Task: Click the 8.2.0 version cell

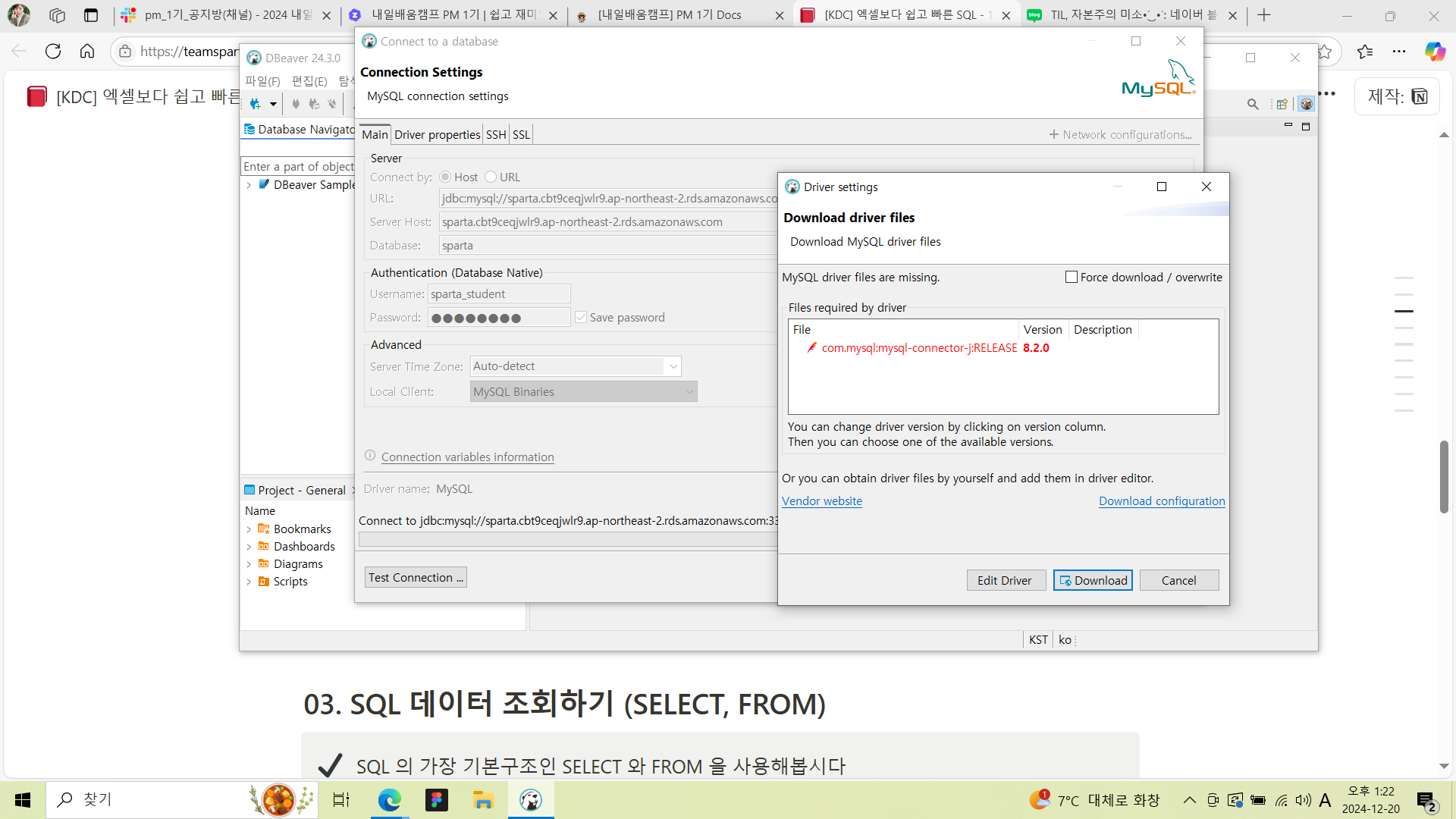Action: pyautogui.click(x=1036, y=348)
